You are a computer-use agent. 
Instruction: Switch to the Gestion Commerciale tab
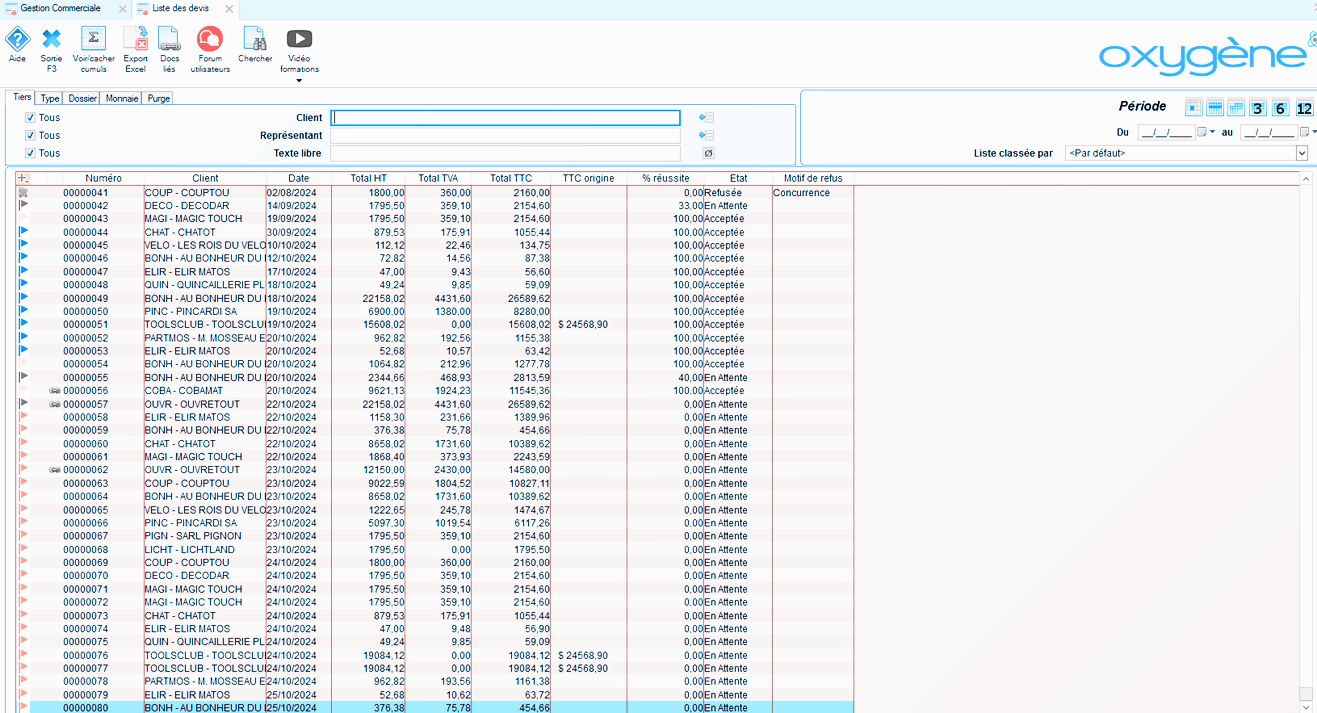click(60, 9)
